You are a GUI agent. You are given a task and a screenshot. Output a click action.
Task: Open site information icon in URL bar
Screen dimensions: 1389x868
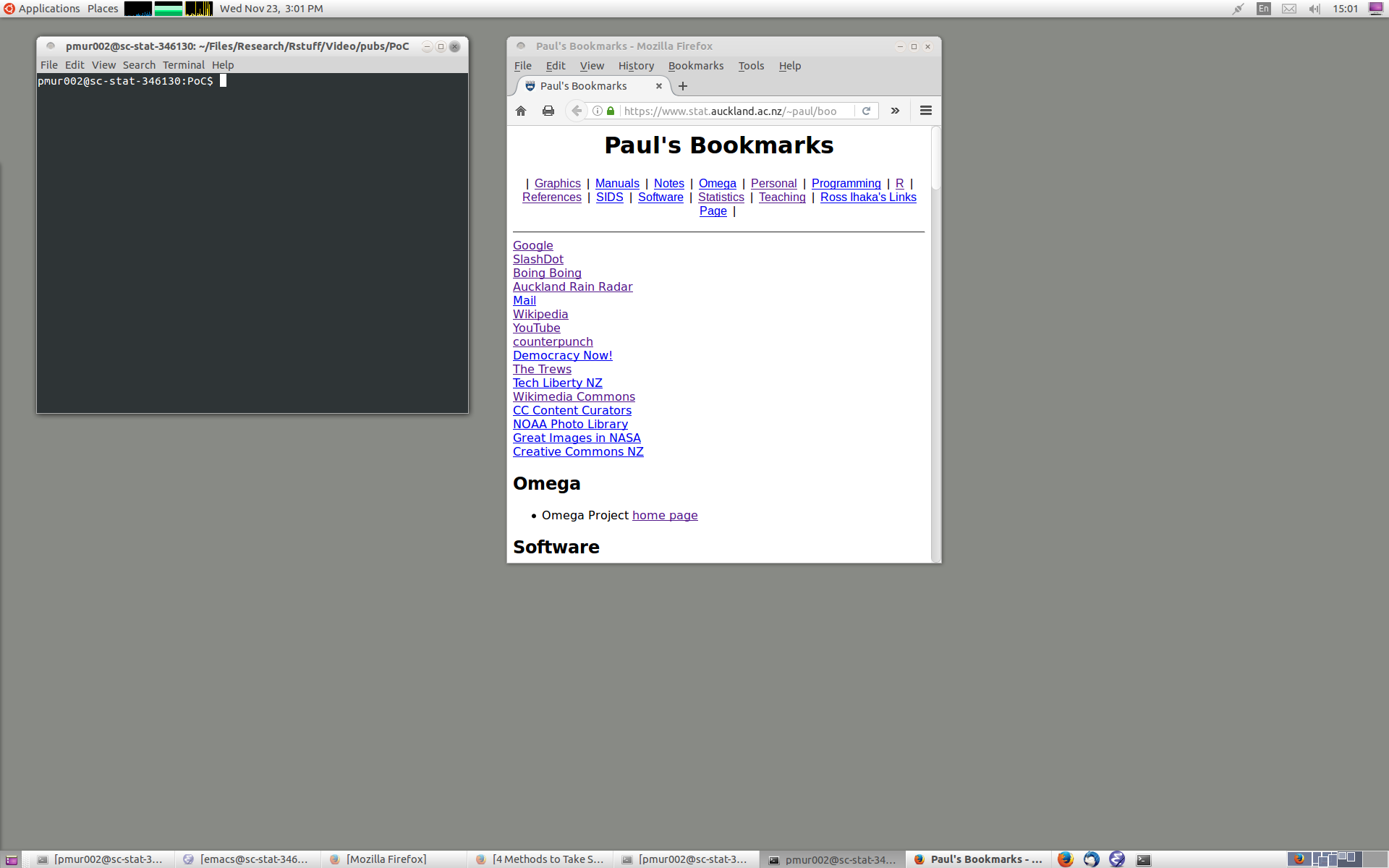(x=598, y=111)
